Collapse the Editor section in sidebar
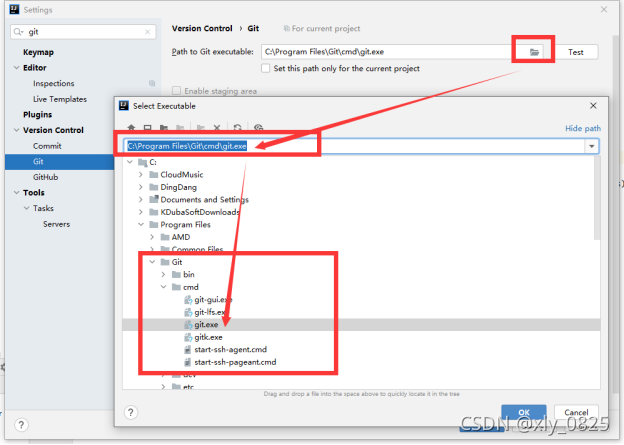The height and width of the screenshot is (445, 624). point(16,68)
